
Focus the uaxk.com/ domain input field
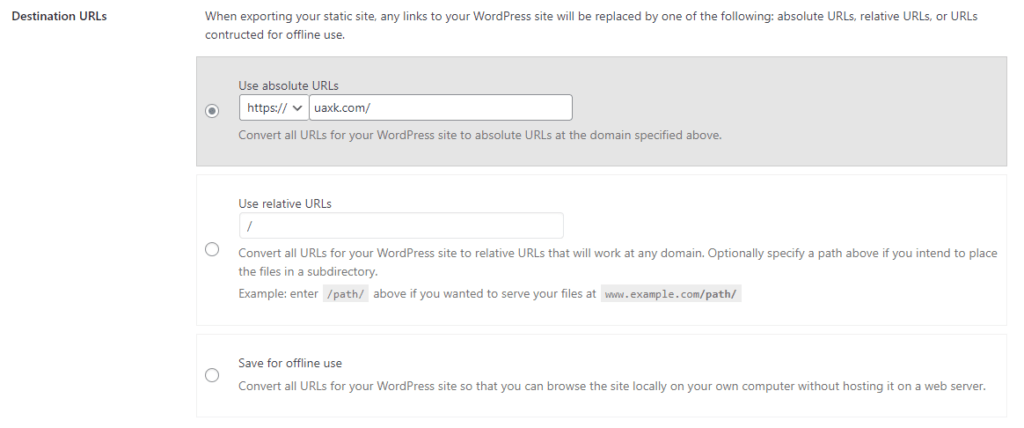tap(441, 108)
